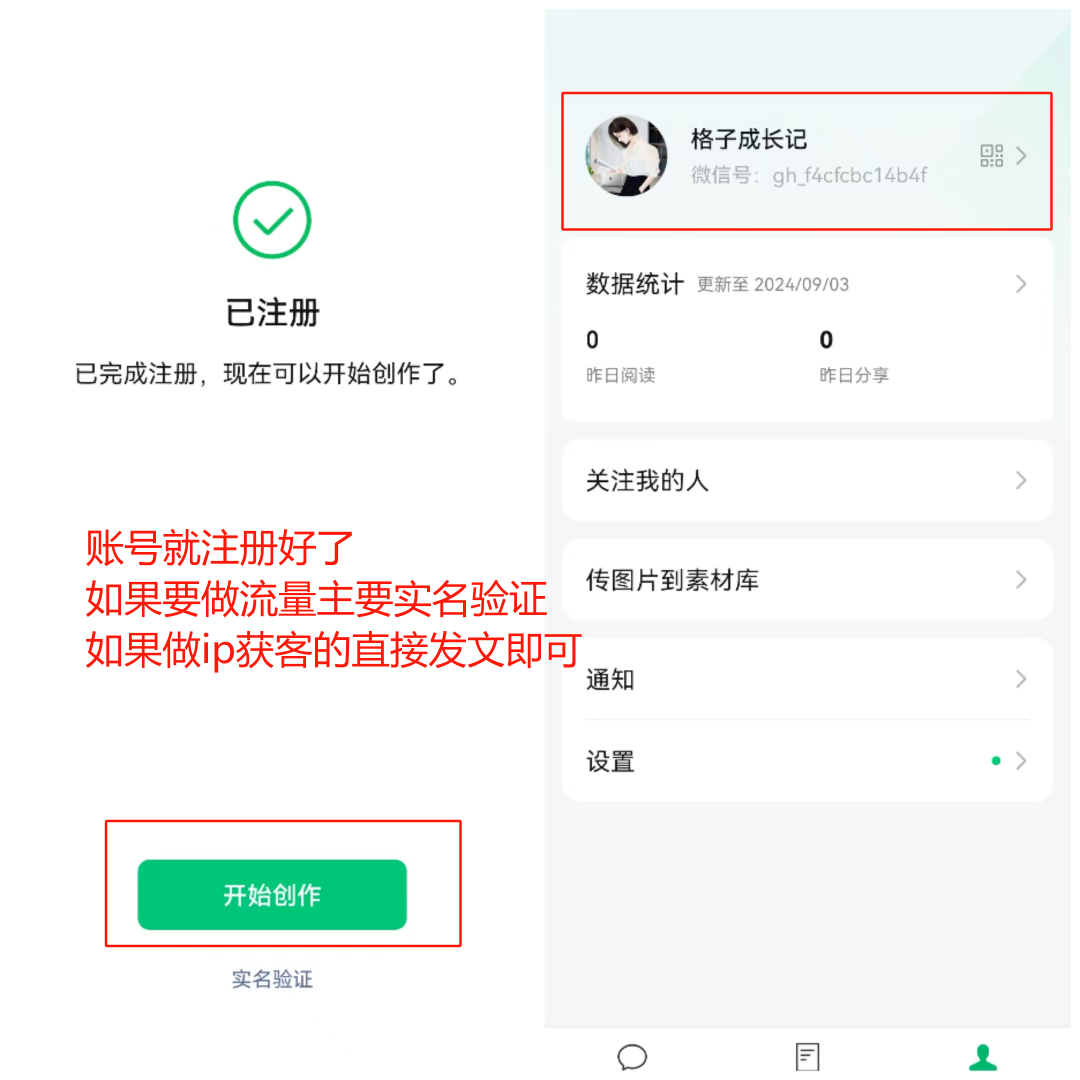1080x1080 pixels.
Task: Open 设置 settings row
Action: click(x=807, y=761)
